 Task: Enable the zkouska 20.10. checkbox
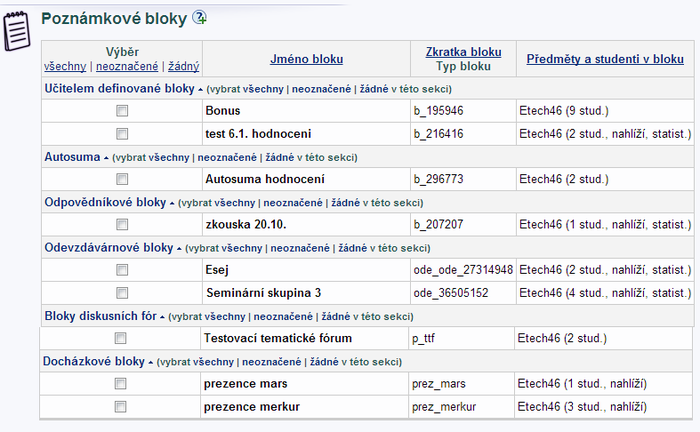(x=122, y=224)
